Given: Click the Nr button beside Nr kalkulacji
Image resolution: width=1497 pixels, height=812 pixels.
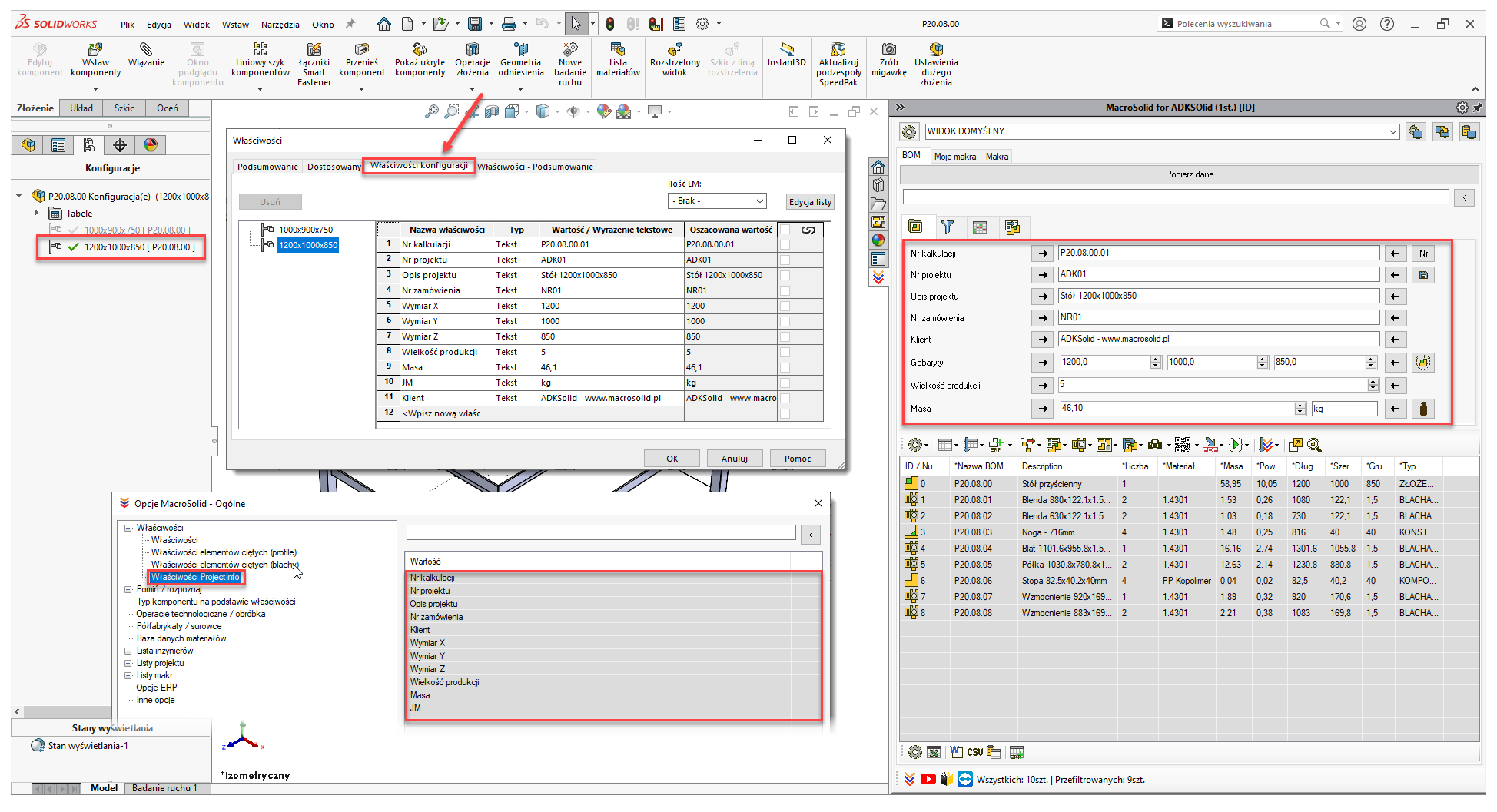Looking at the screenshot, I should pos(1423,254).
